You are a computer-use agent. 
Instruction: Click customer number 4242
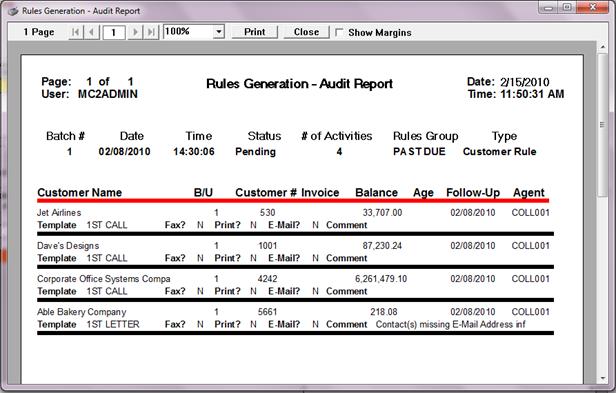click(268, 279)
